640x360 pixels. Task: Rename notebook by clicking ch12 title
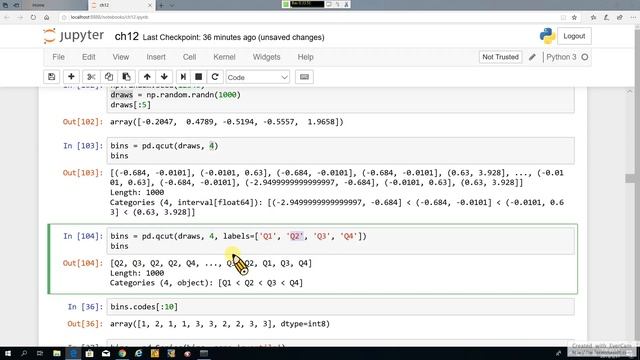coord(127,36)
